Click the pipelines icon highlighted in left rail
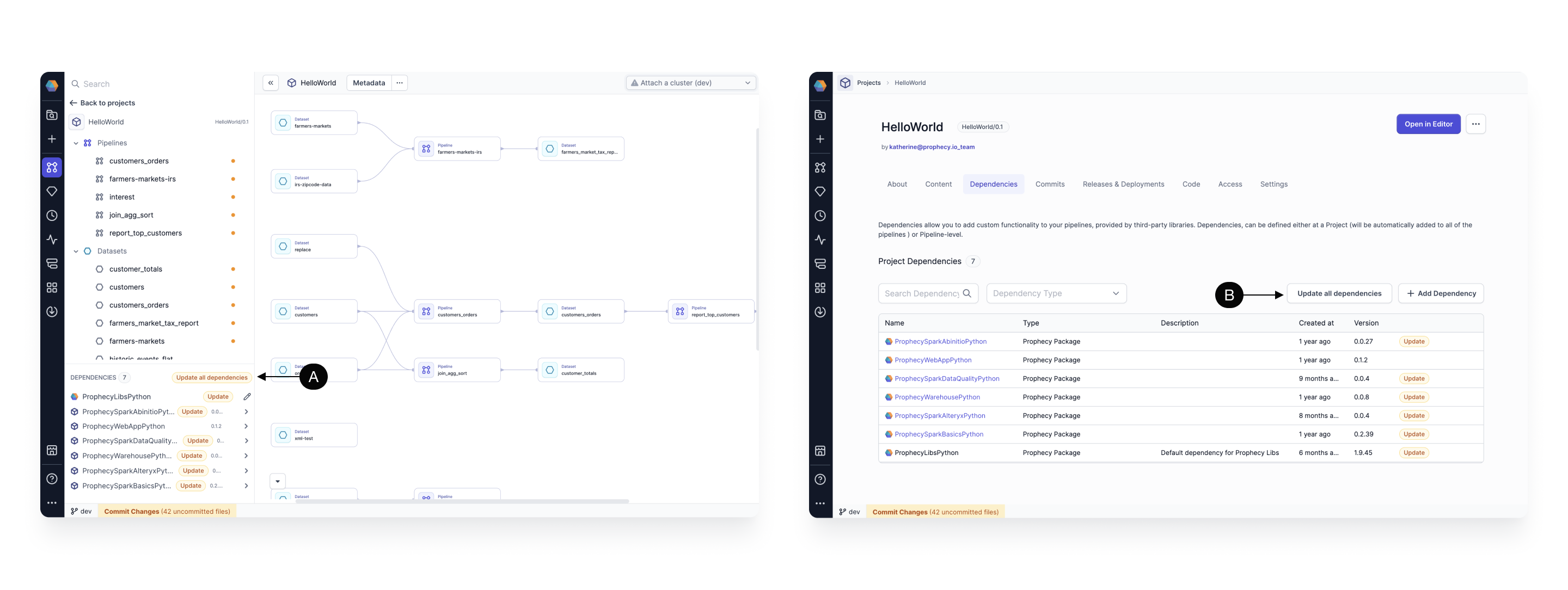 tap(52, 167)
